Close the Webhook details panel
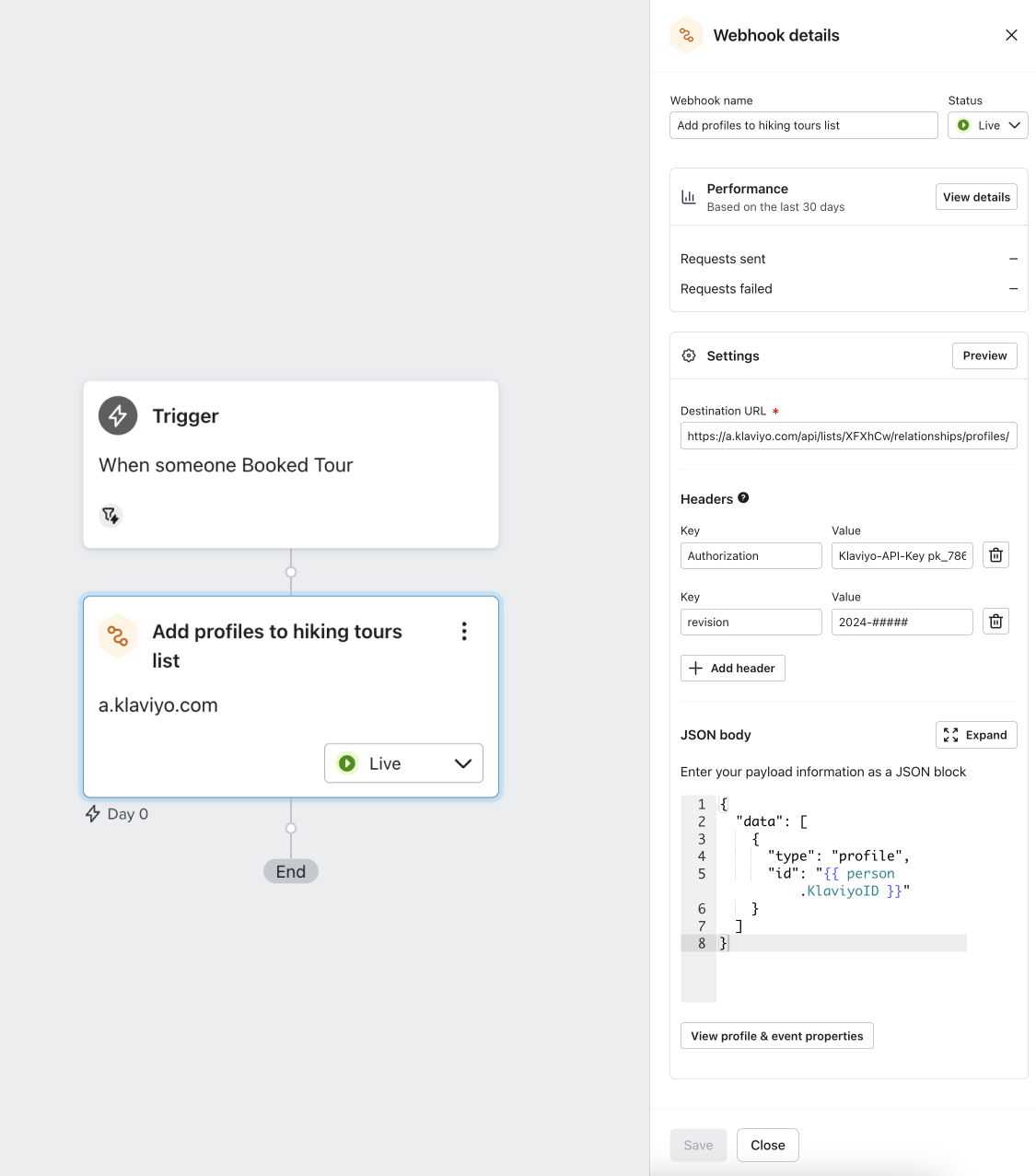Viewport: 1036px width, 1176px height. click(x=1011, y=35)
